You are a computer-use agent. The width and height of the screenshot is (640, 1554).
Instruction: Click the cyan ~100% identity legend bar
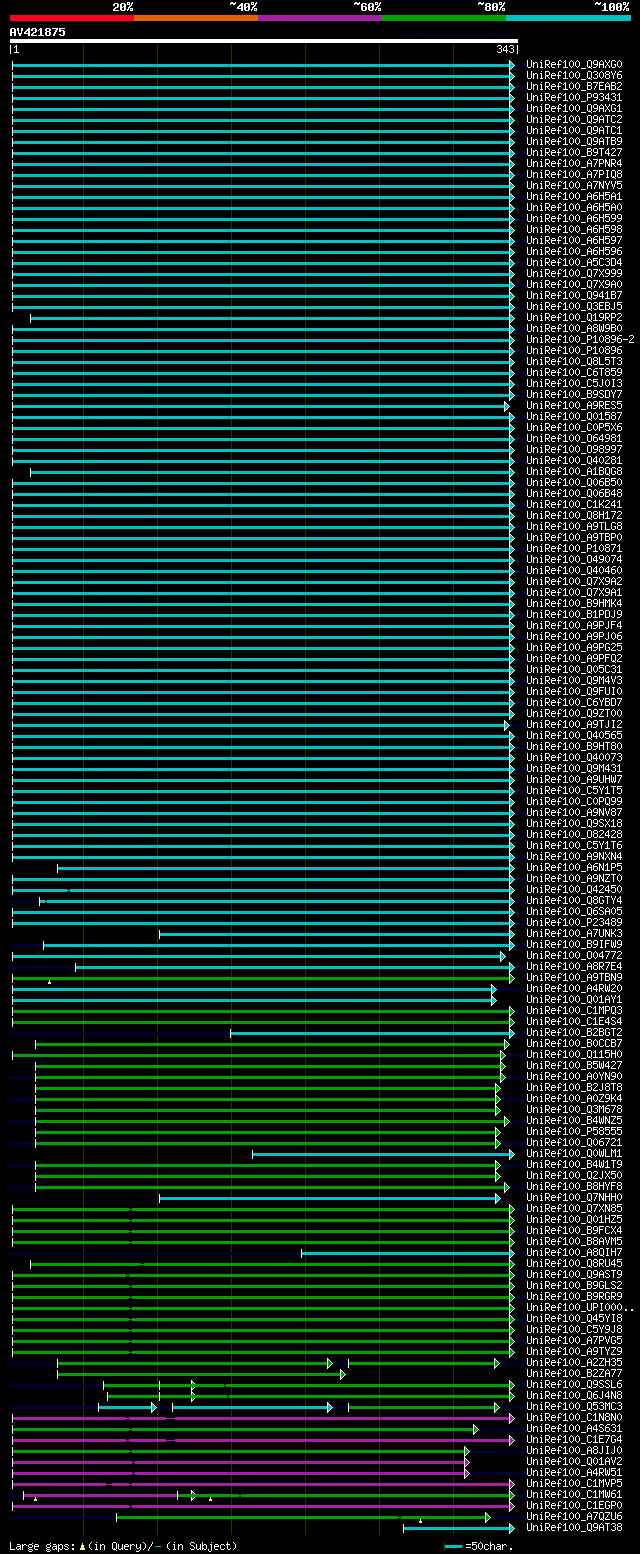[568, 18]
